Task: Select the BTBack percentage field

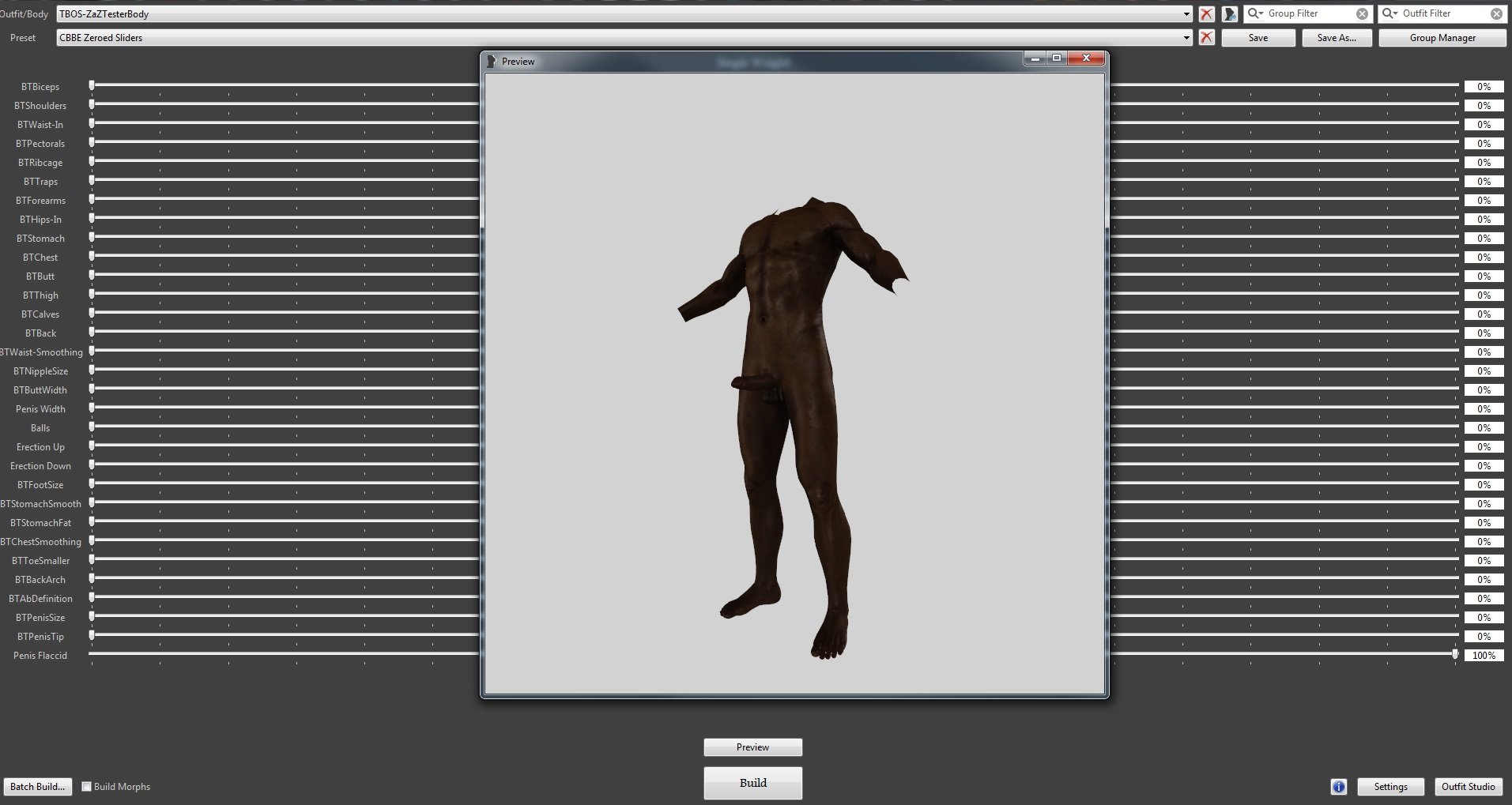Action: point(1484,333)
